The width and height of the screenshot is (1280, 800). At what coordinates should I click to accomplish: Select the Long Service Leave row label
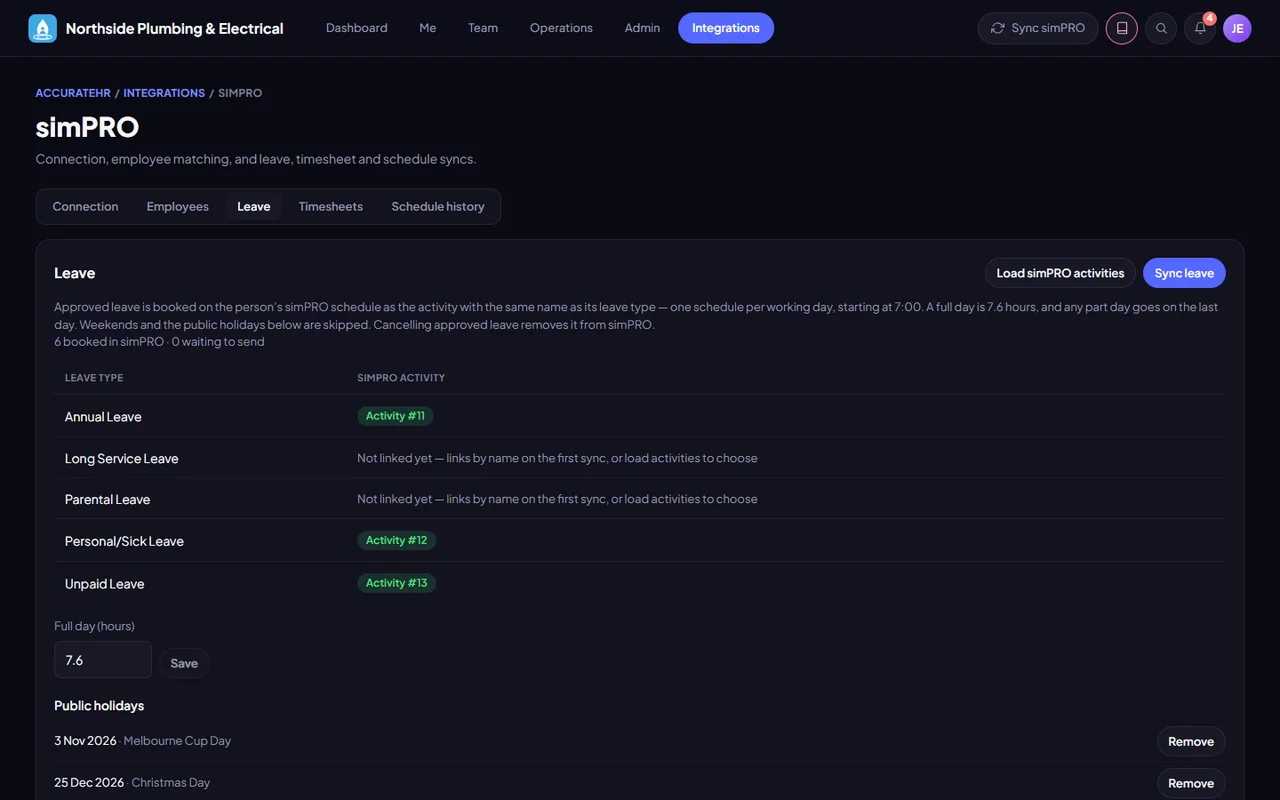point(122,459)
